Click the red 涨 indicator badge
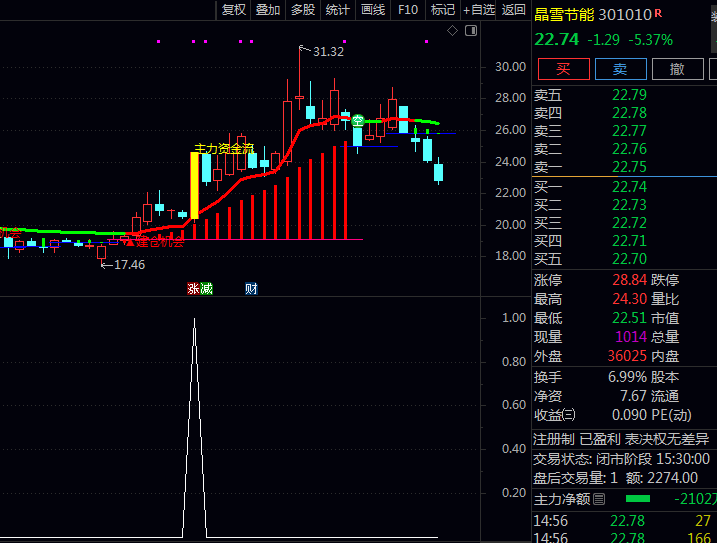717x543 pixels. pos(193,289)
